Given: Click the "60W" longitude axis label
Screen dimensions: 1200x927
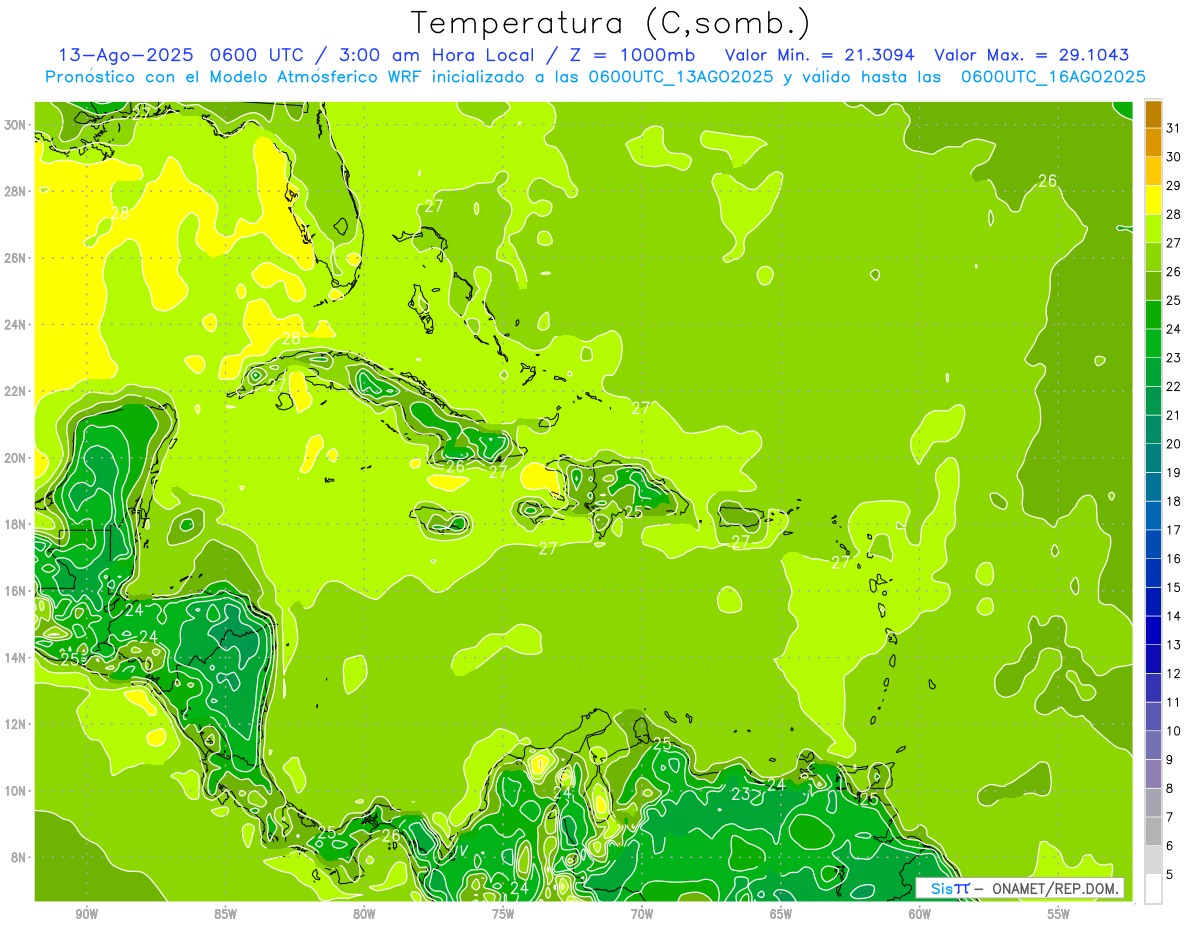Looking at the screenshot, I should click(x=920, y=914).
